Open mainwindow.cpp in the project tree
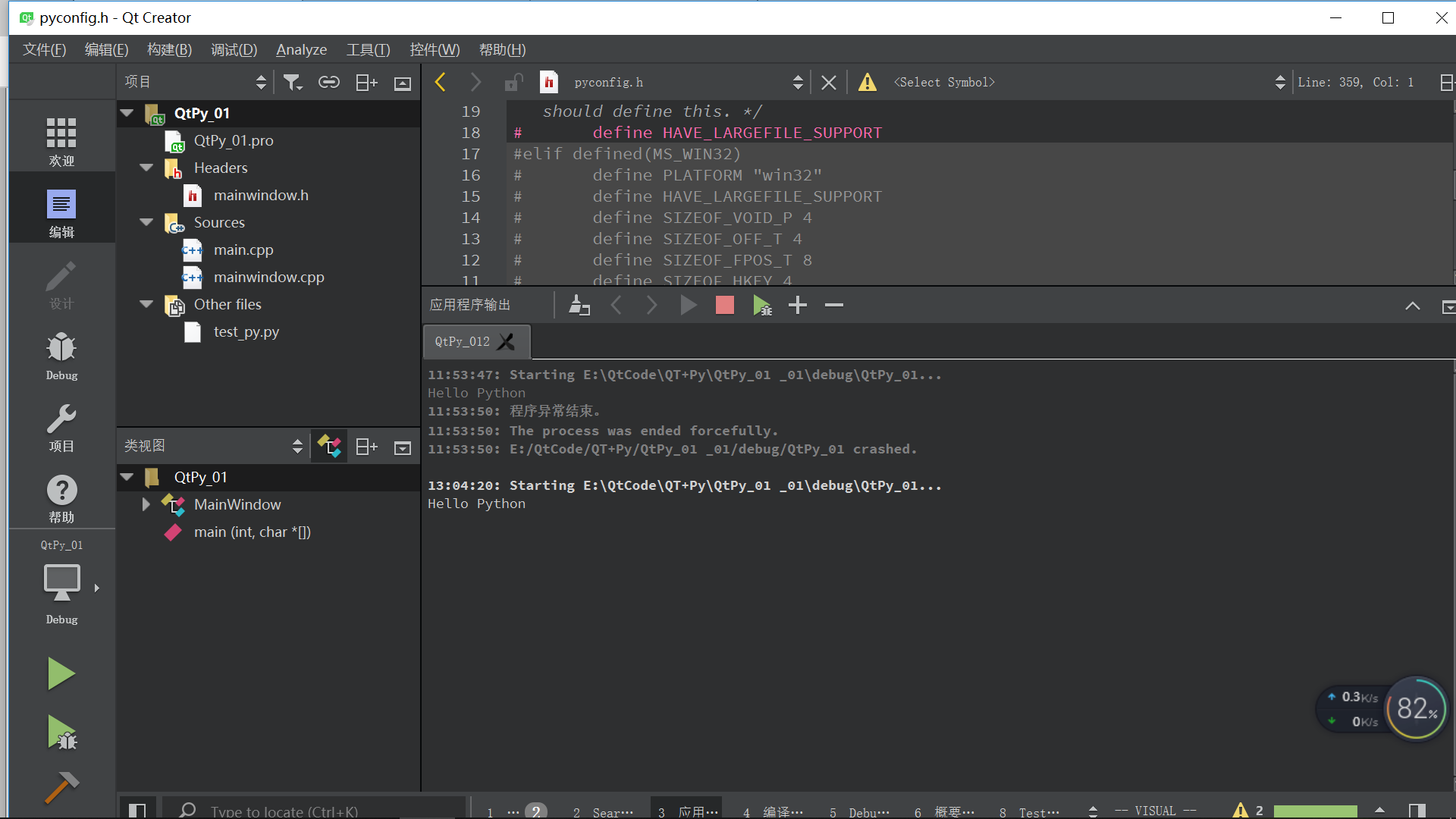Viewport: 1456px width, 819px height. (x=268, y=277)
